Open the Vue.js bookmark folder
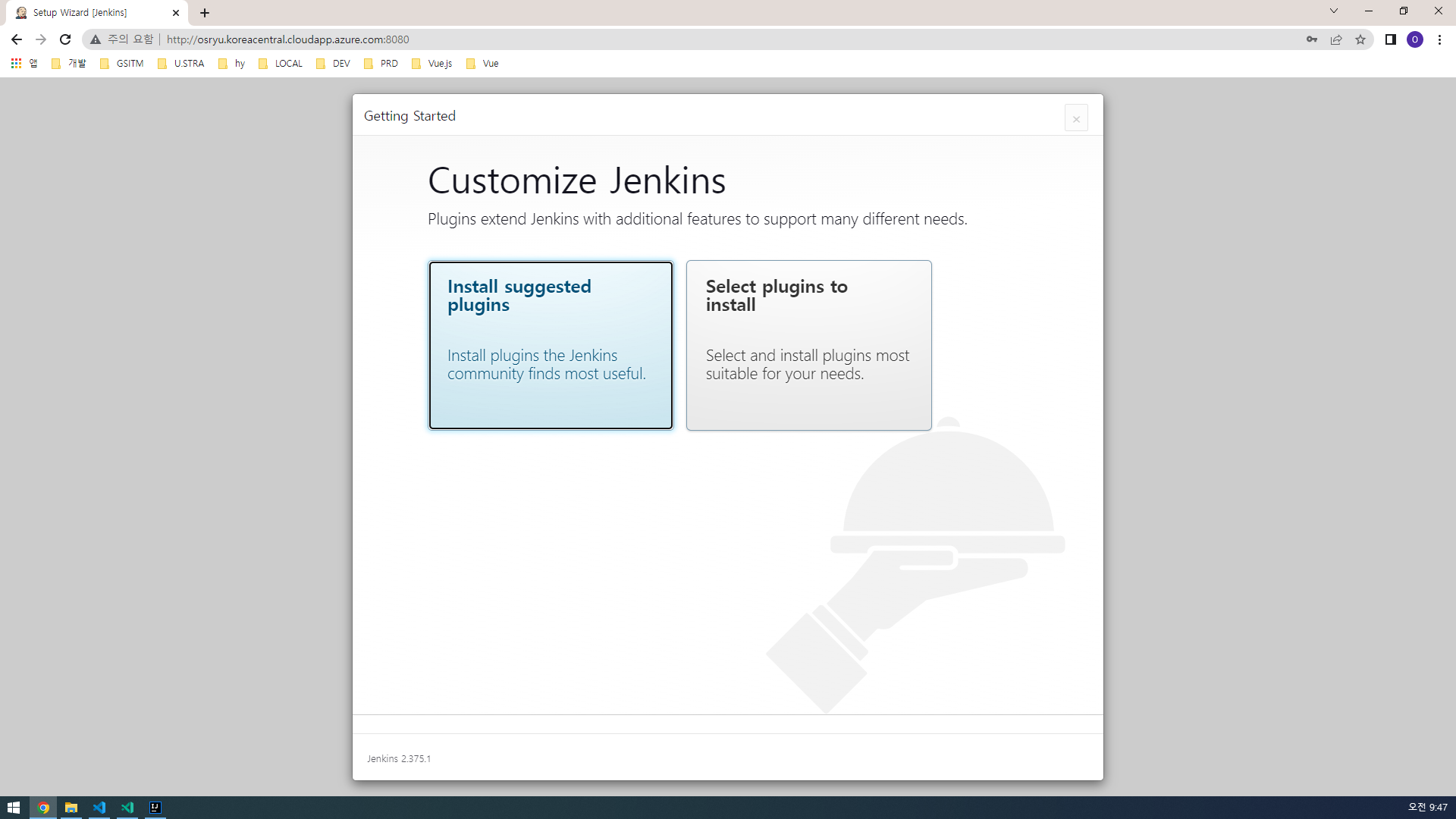This screenshot has height=819, width=1456. [432, 64]
